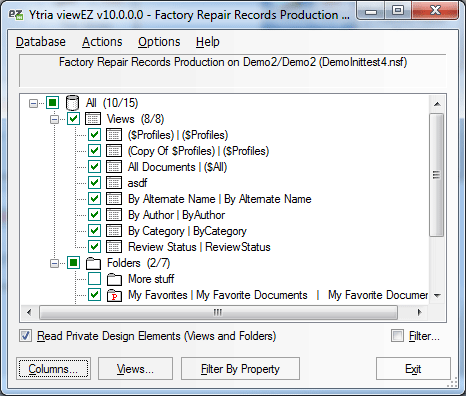
Task: Uncheck the All Documents | ($All) checkbox
Action: pyautogui.click(x=94, y=167)
